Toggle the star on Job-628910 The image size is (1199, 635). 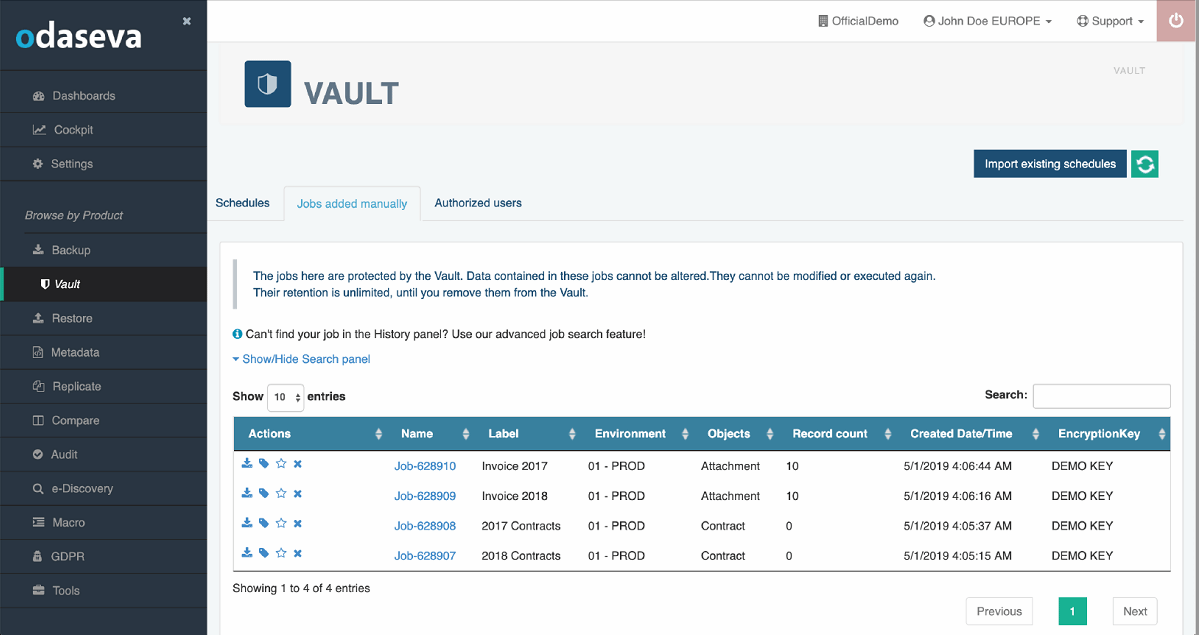279,463
